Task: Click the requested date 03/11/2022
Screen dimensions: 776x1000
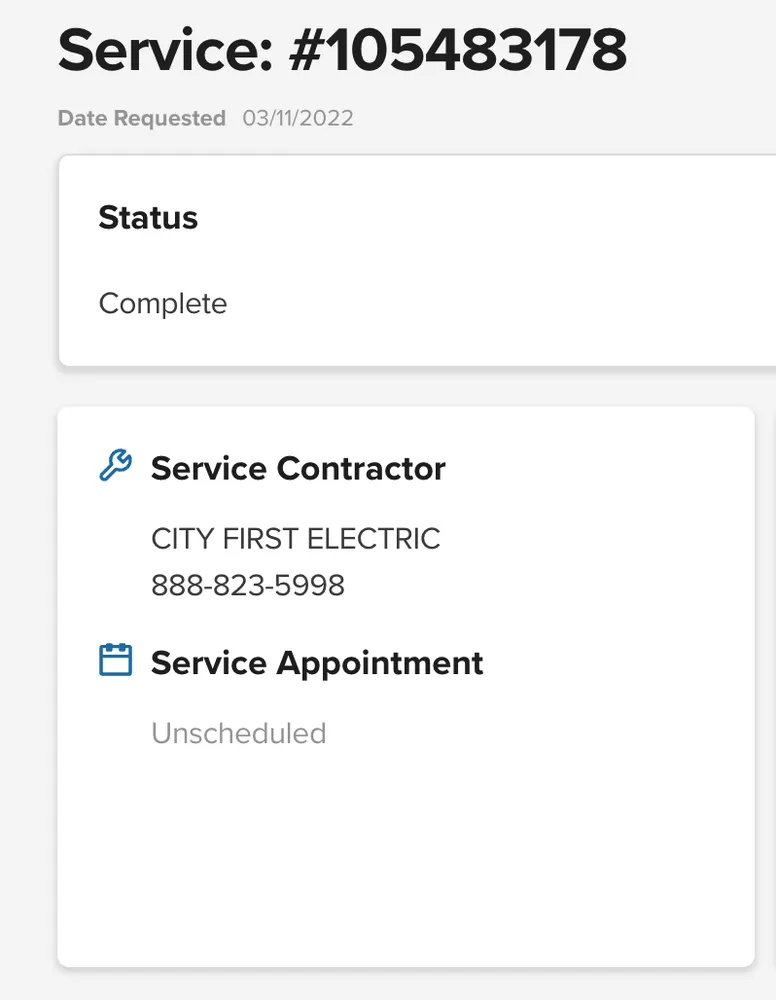Action: click(x=298, y=118)
